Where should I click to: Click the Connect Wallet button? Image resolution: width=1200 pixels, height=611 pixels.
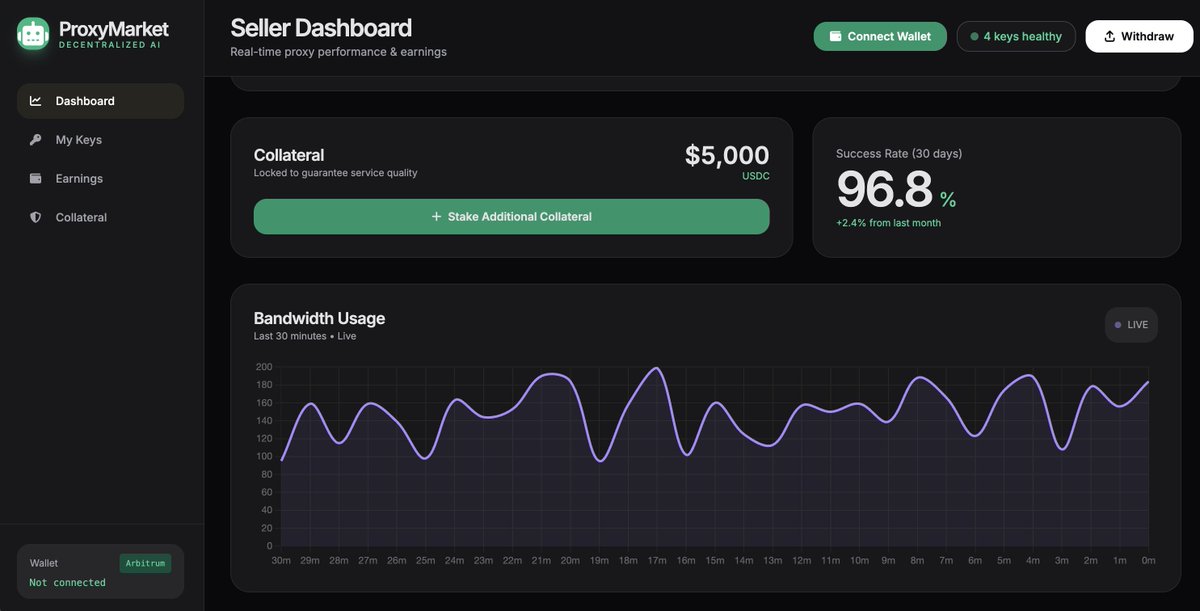pos(880,36)
